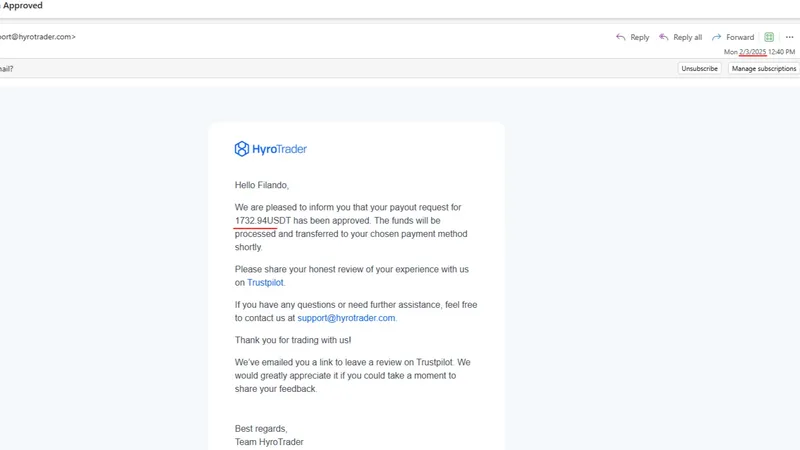Click the Thank you for trading line
This screenshot has height=450, width=800.
pyautogui.click(x=293, y=340)
